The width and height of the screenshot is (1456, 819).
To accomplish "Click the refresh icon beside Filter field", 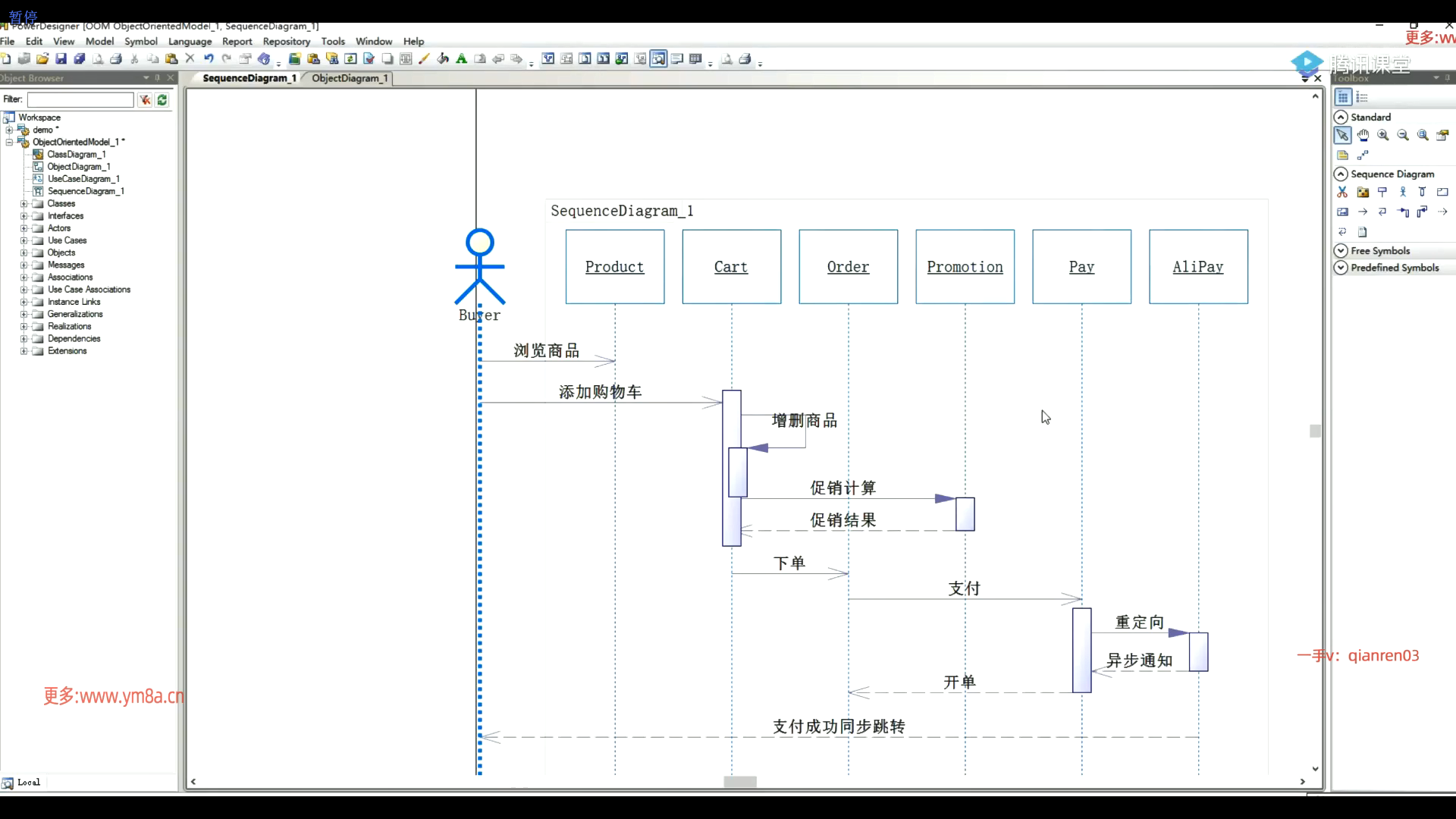I will tap(162, 99).
